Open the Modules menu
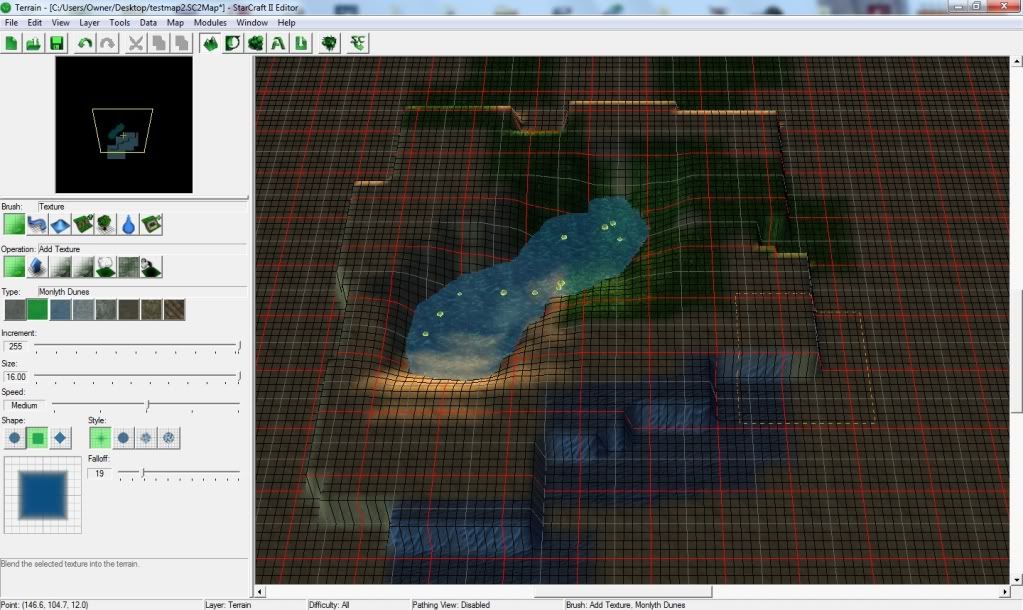The image size is (1023, 610). coord(210,22)
